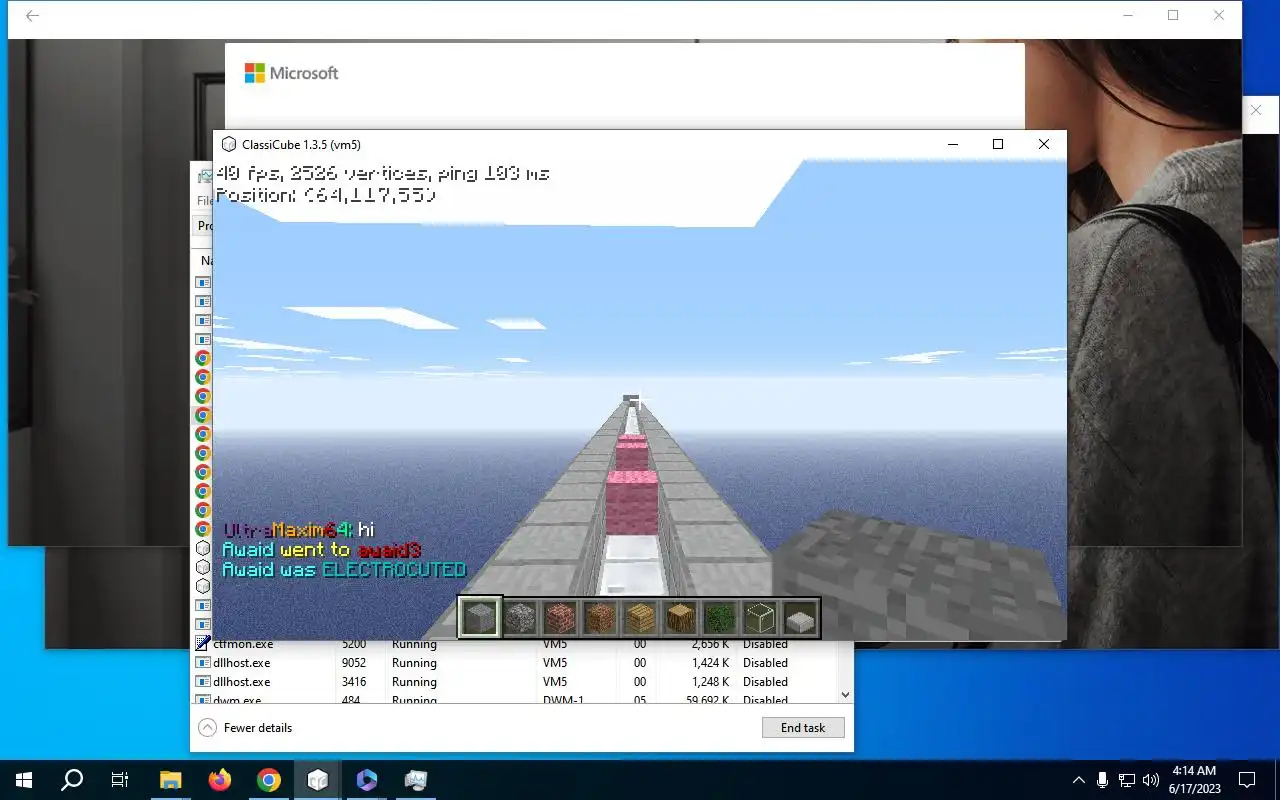Click the 2,656 K memory value
The image size is (1280, 800).
pos(709,645)
